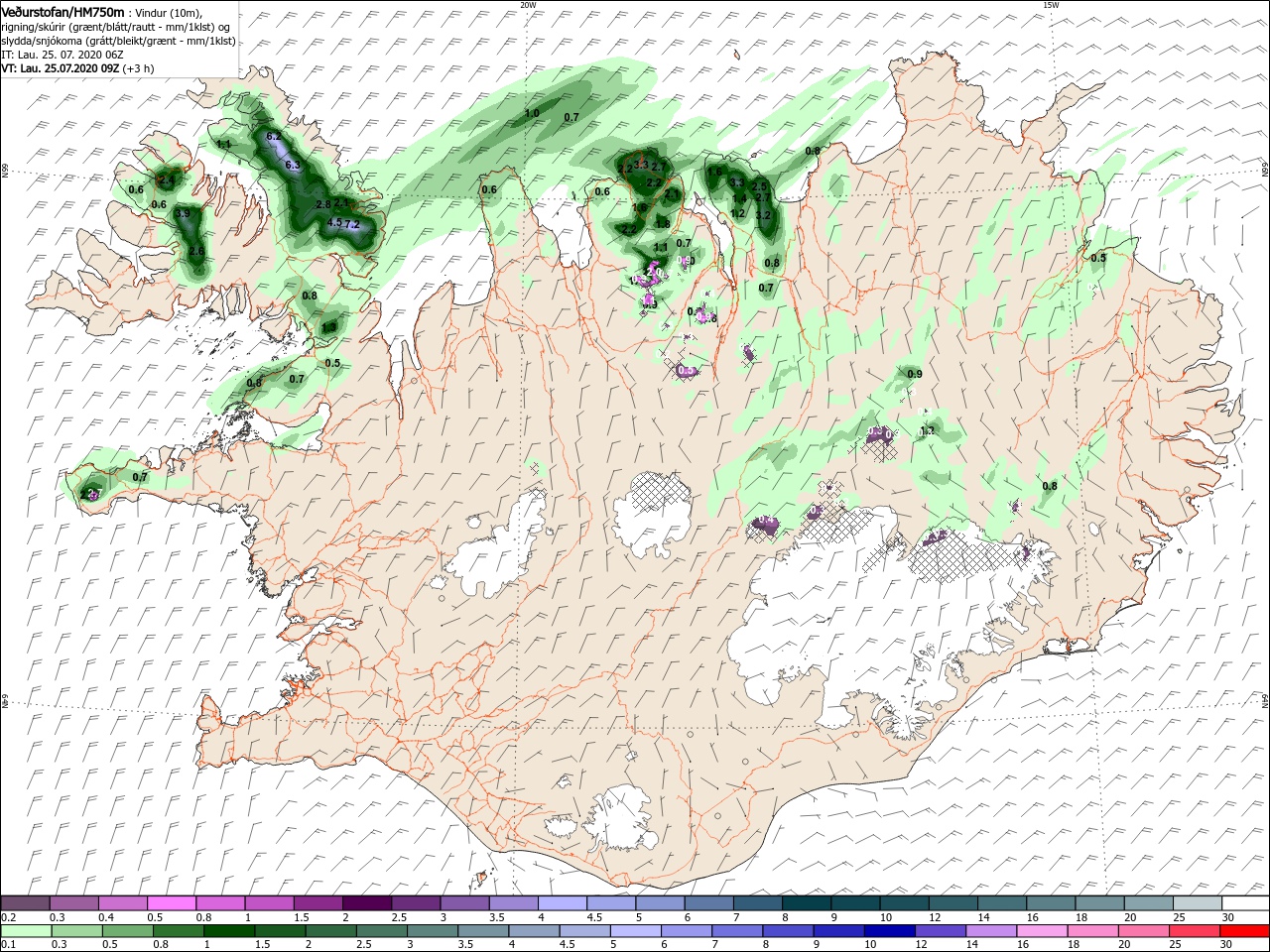Click the 3.9 precipitation value in the Westfjords
Screen dimensions: 1270x952
pyautogui.click(x=183, y=213)
